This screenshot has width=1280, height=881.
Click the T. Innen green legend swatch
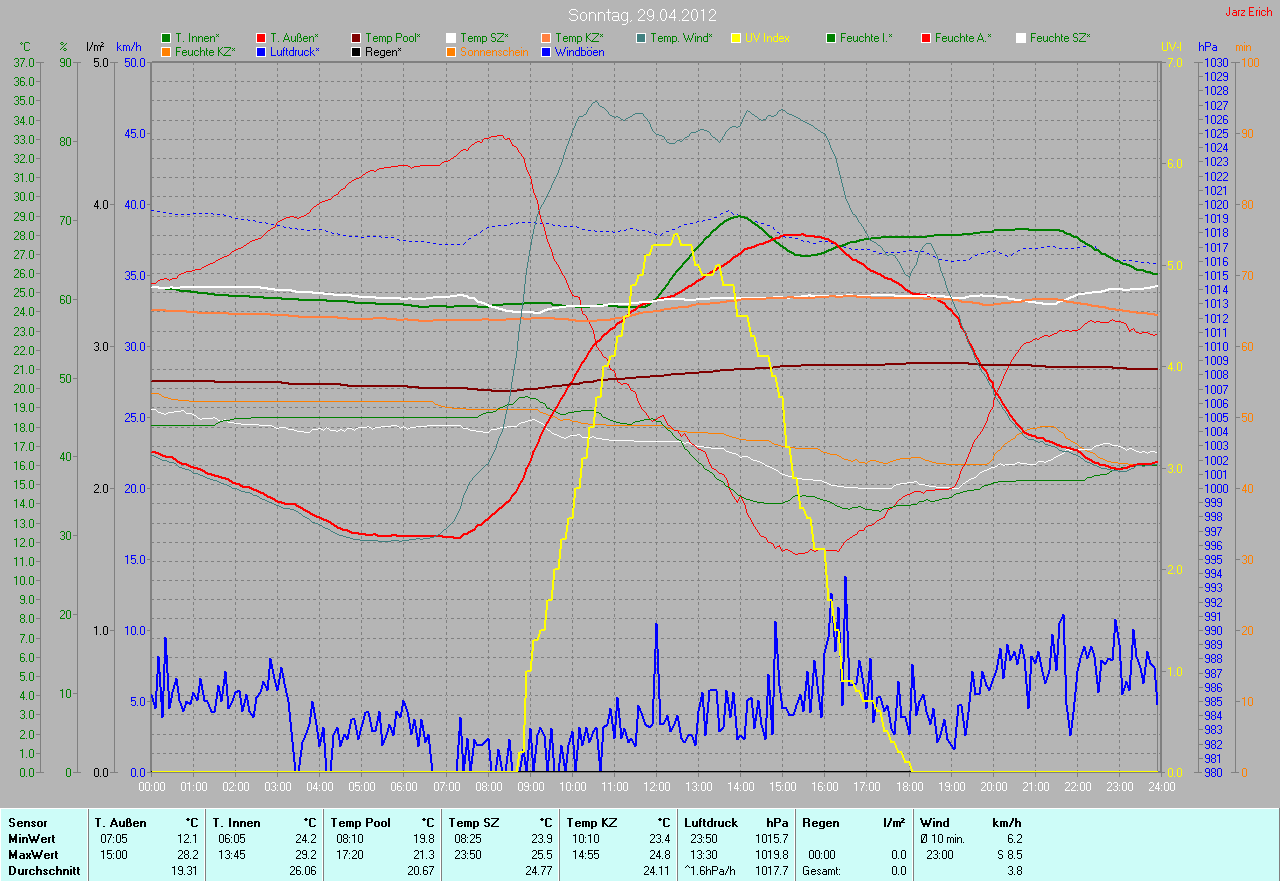click(166, 37)
